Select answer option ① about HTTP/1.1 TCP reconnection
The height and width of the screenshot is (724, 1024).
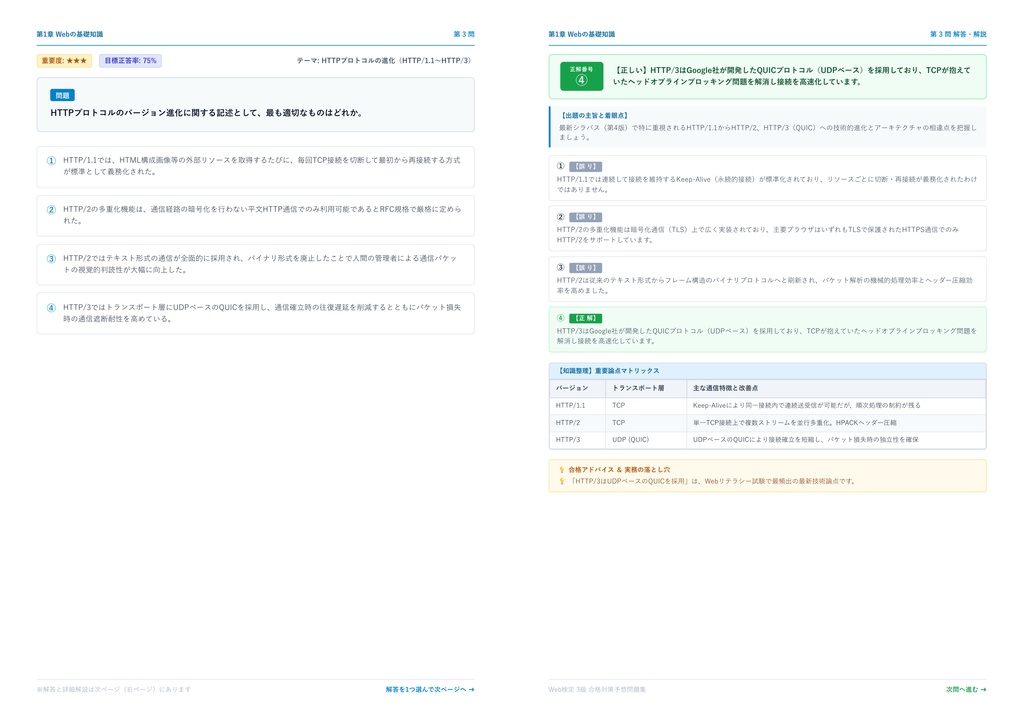tap(255, 166)
